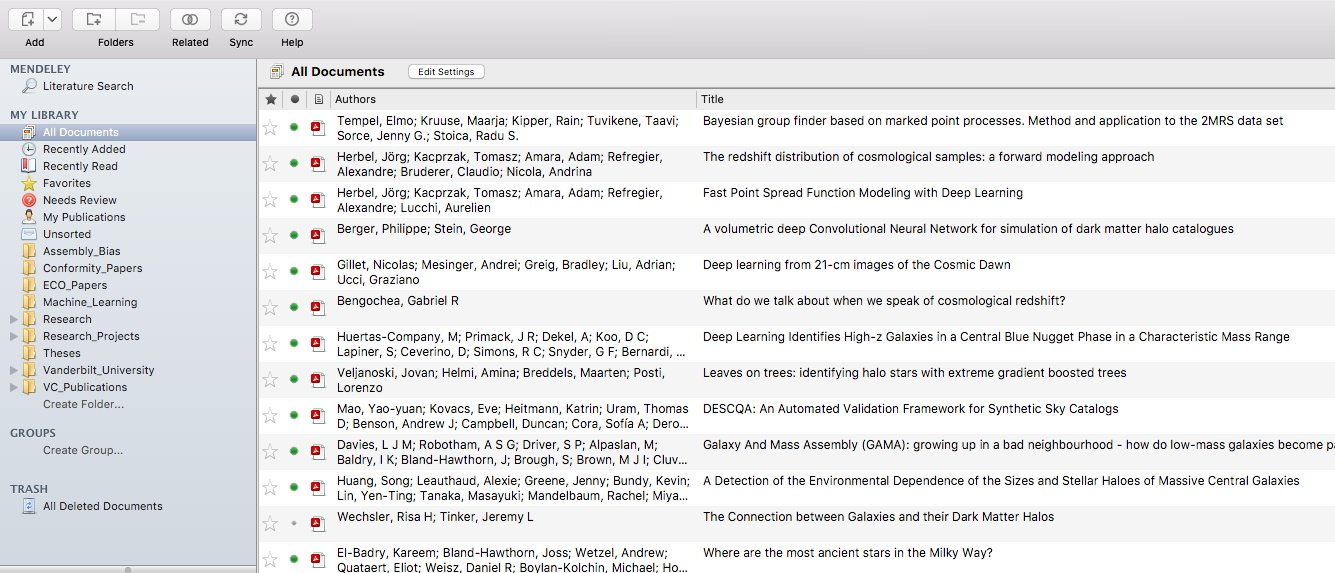Viewport: 1335px width, 573px height.
Task: Sort documents by Authors column header
Action: tap(512, 99)
